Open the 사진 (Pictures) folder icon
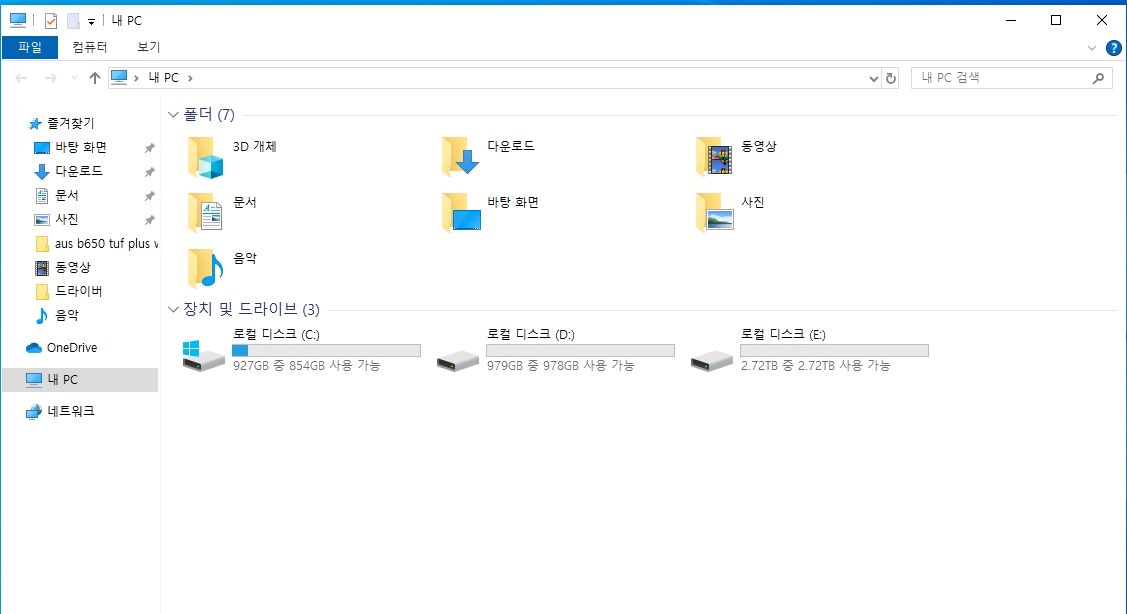This screenshot has width=1127, height=614. [715, 211]
